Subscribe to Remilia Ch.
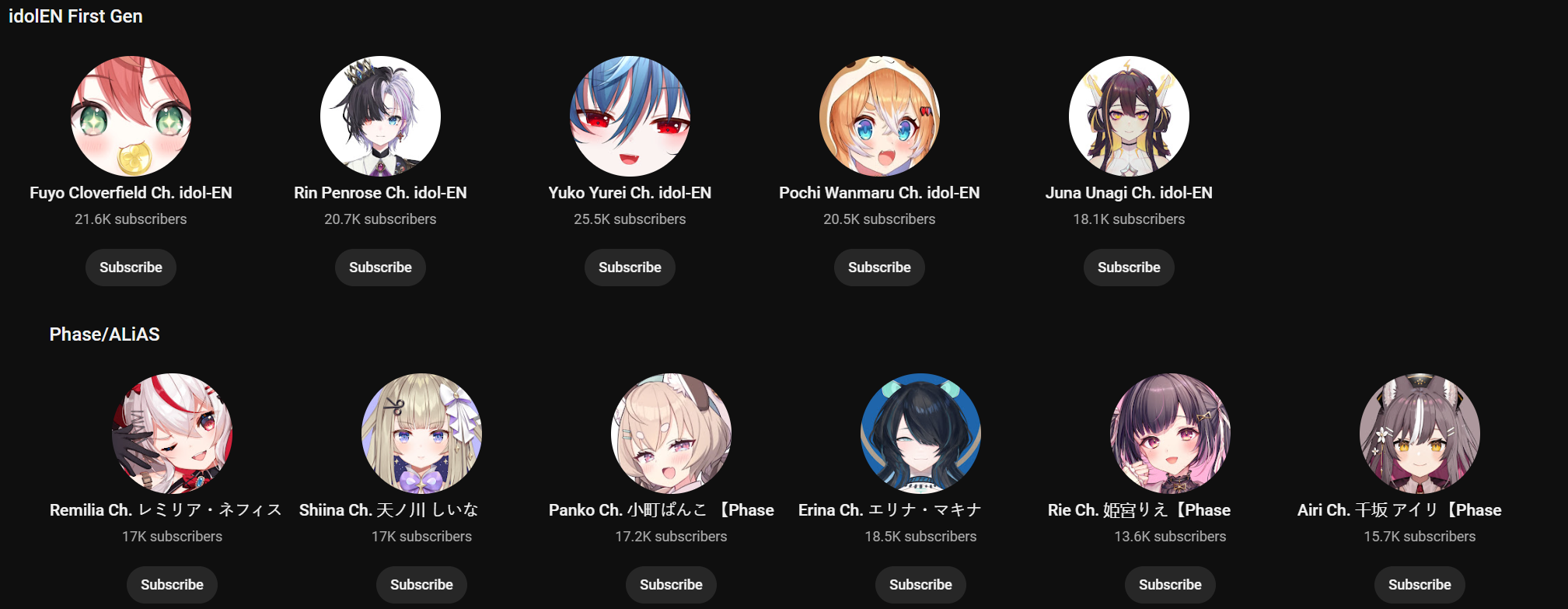 pyautogui.click(x=172, y=585)
